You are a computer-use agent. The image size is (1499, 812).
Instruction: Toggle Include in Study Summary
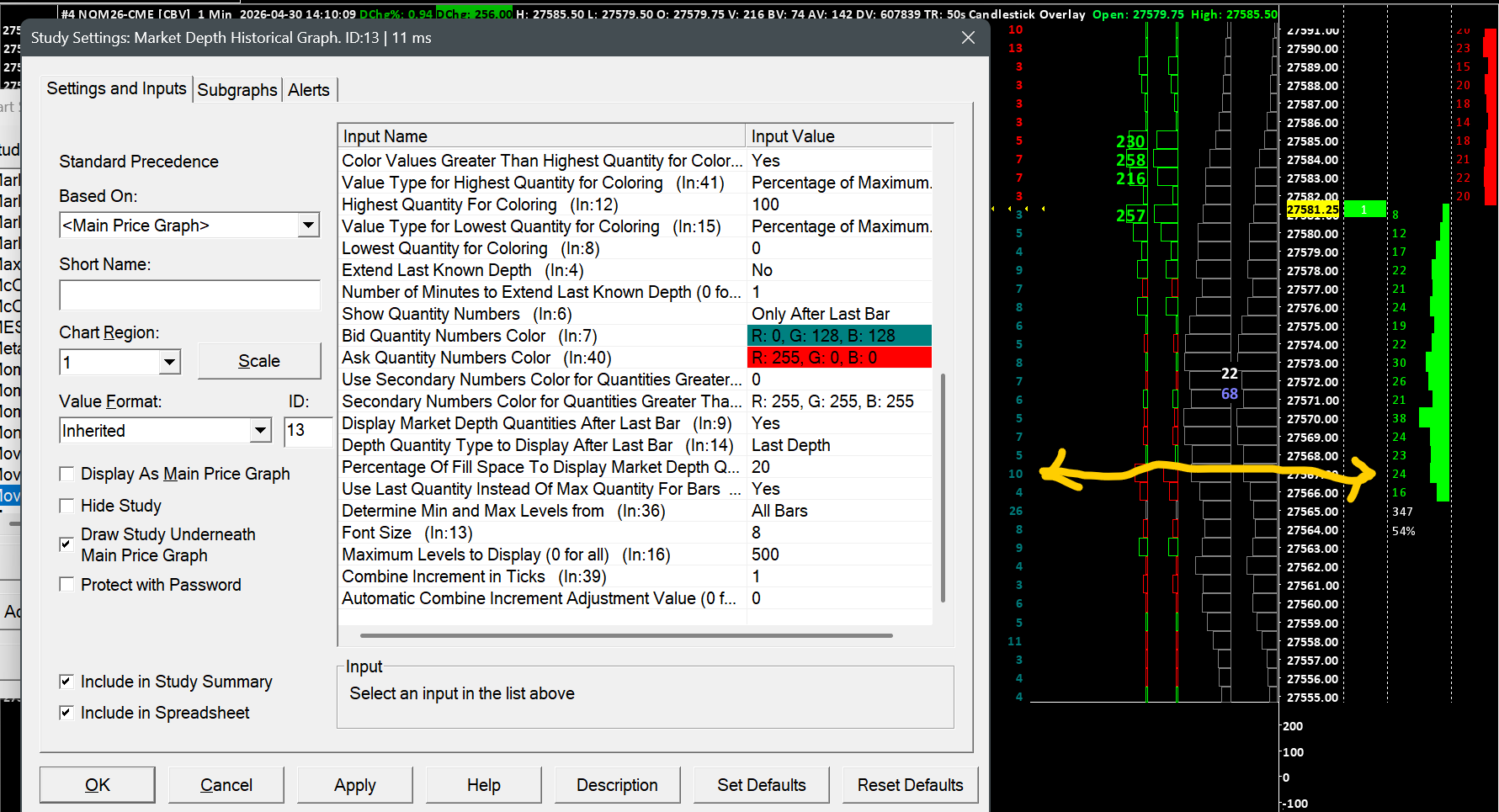66,682
